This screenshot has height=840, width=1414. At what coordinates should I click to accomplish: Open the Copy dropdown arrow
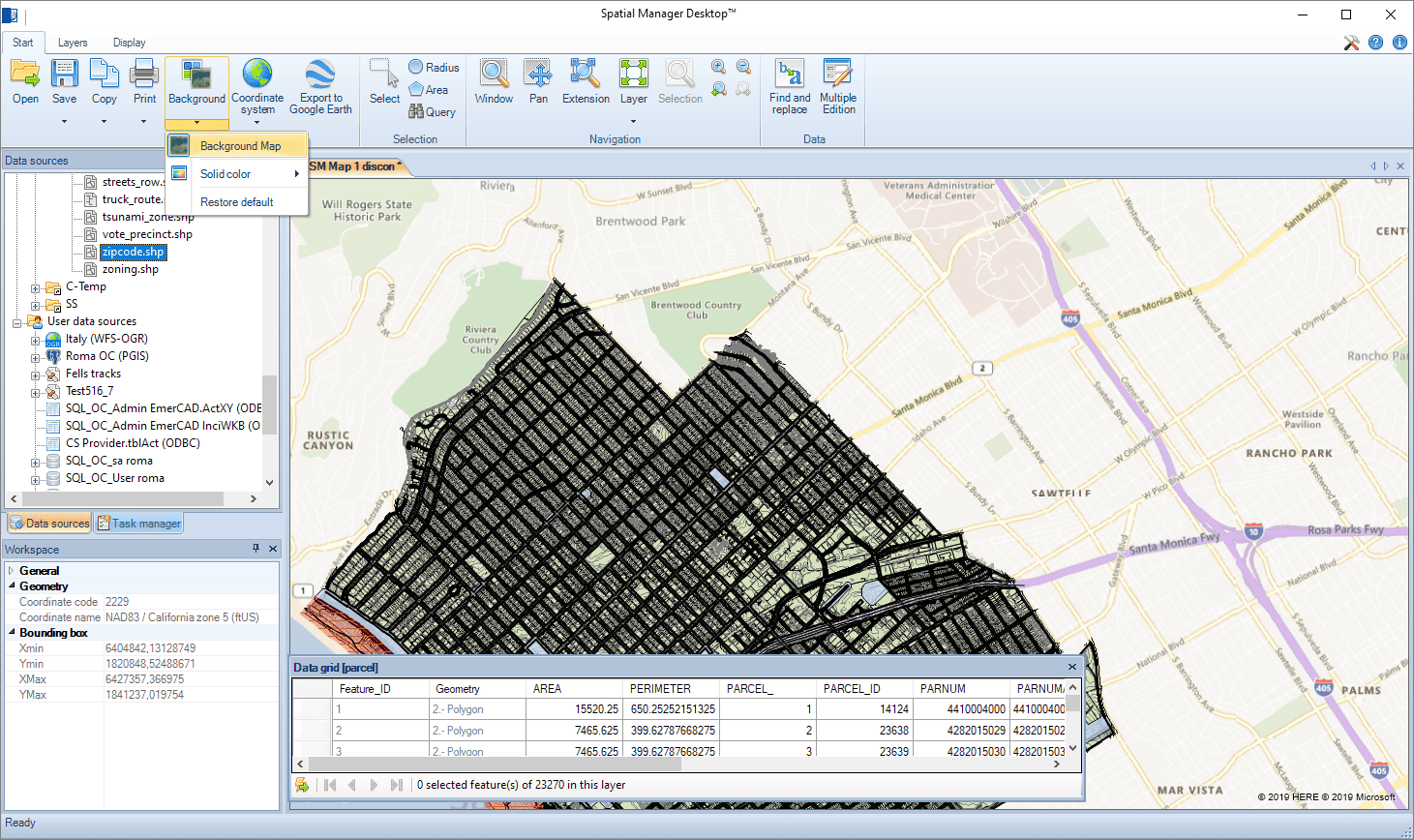coord(105,122)
